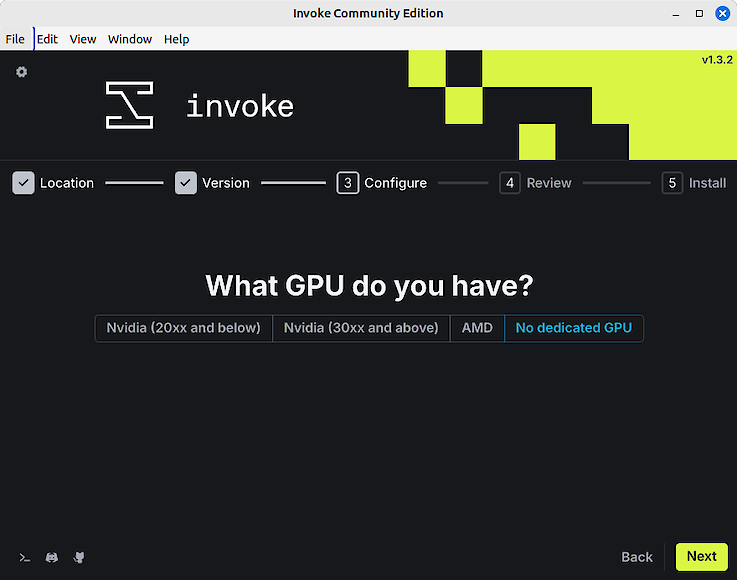This screenshot has width=737, height=580.
Task: Click the Review step label
Action: tap(549, 183)
